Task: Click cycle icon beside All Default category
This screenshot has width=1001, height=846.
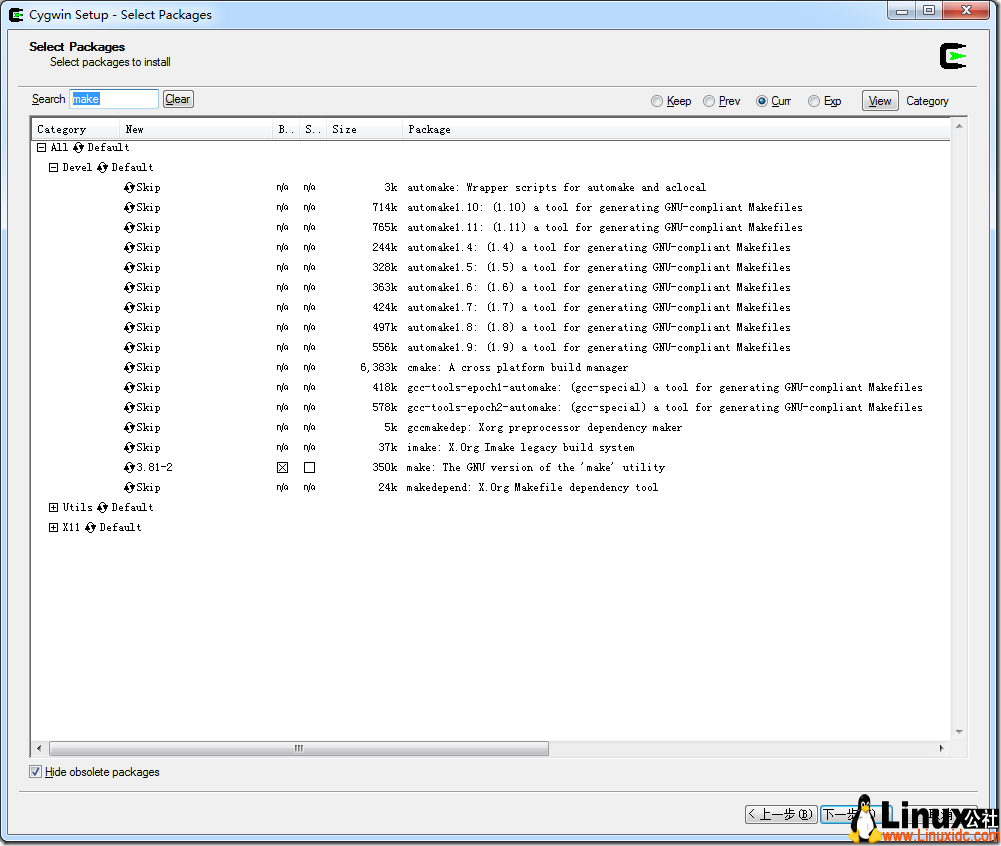Action: point(78,148)
